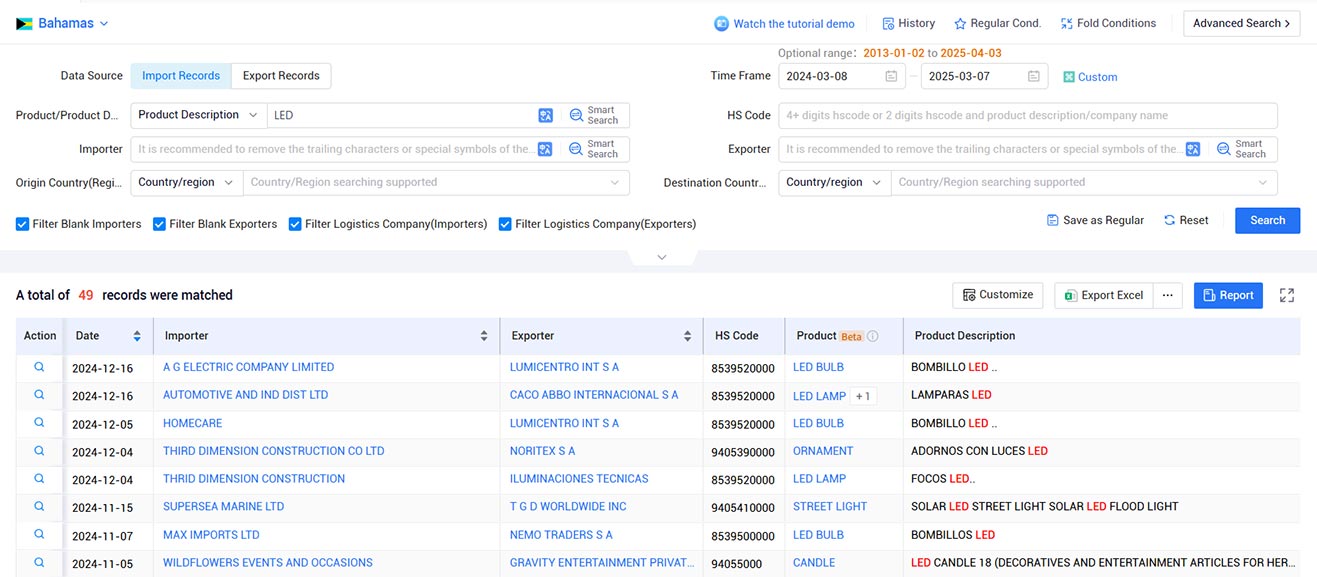Viewport: 1317px width, 577px height.
Task: Click Smart Search next to Exporter field
Action: pyautogui.click(x=1242, y=149)
